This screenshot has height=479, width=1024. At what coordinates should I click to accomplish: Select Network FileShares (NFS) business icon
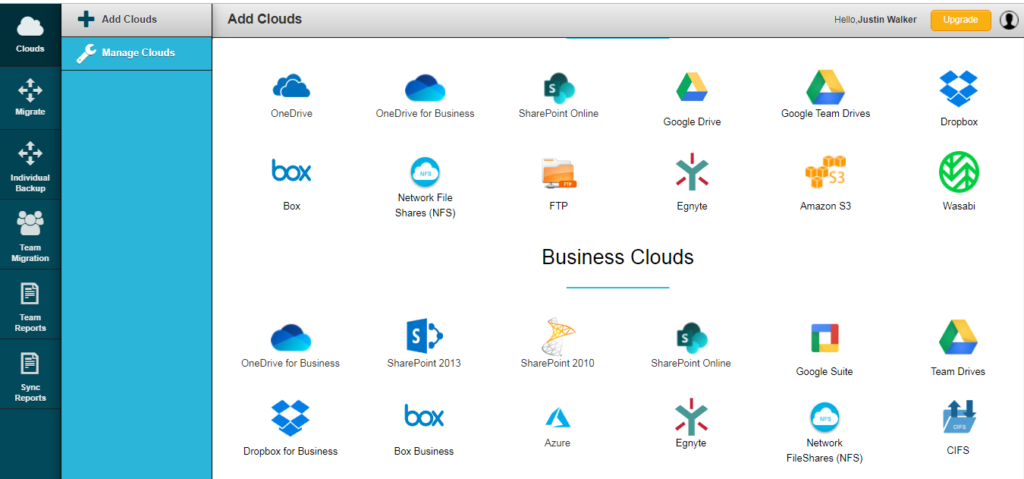point(824,418)
